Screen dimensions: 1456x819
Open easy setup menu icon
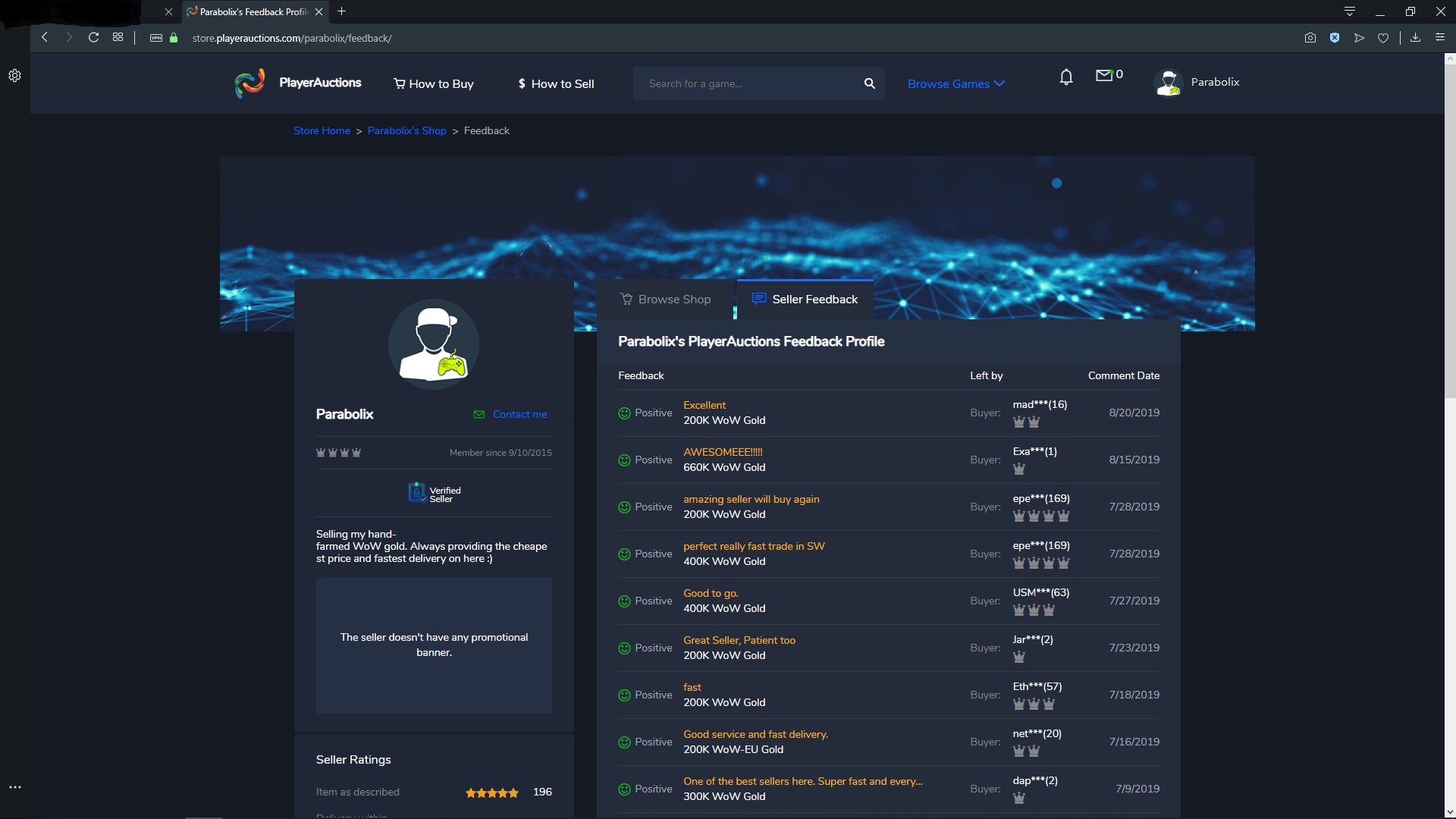pos(1439,37)
